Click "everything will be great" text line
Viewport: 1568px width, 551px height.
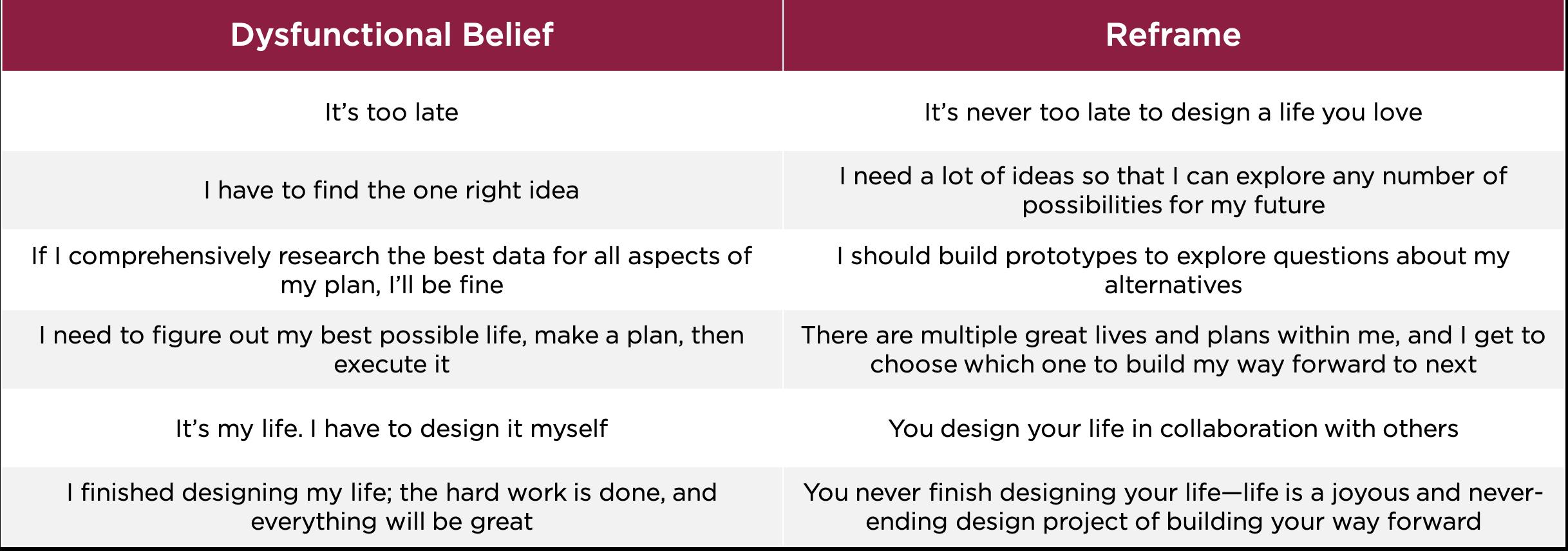click(392, 521)
